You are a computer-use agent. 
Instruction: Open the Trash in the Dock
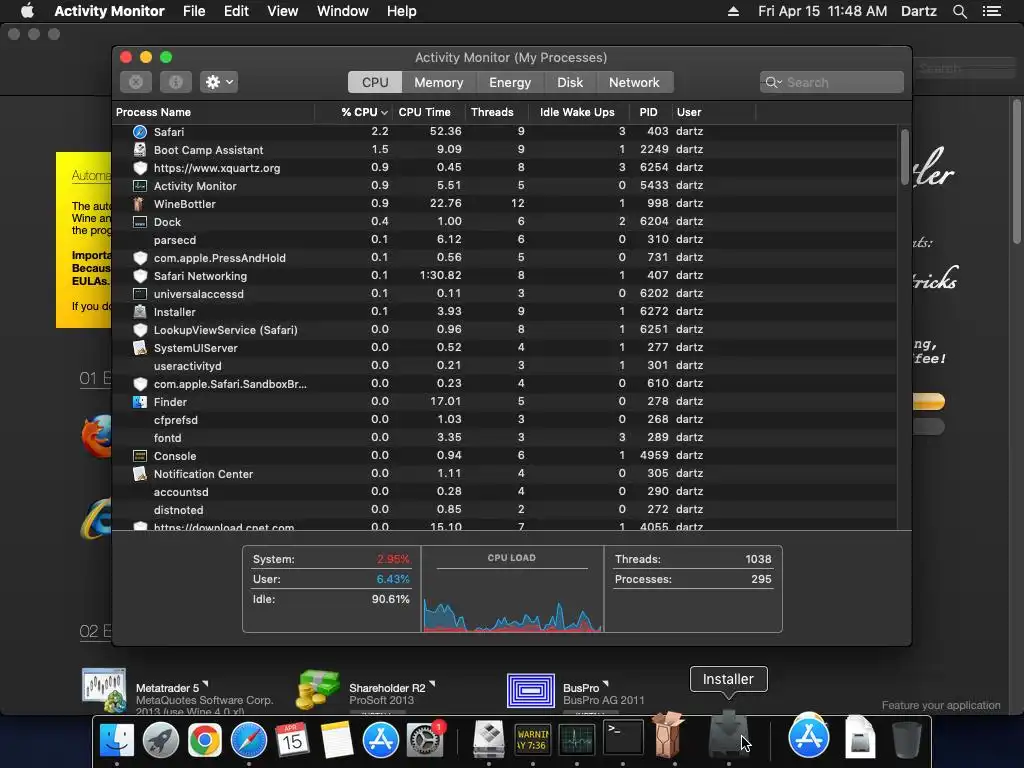click(x=906, y=740)
